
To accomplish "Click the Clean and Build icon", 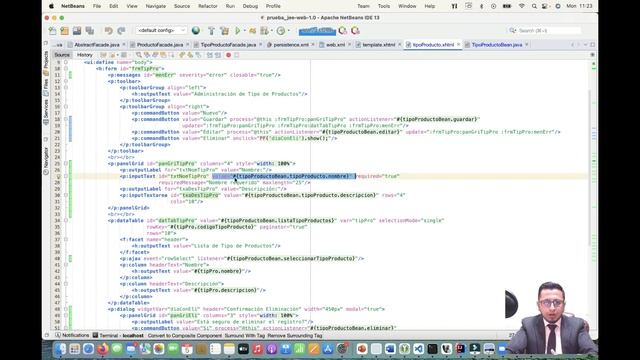I will [224, 31].
